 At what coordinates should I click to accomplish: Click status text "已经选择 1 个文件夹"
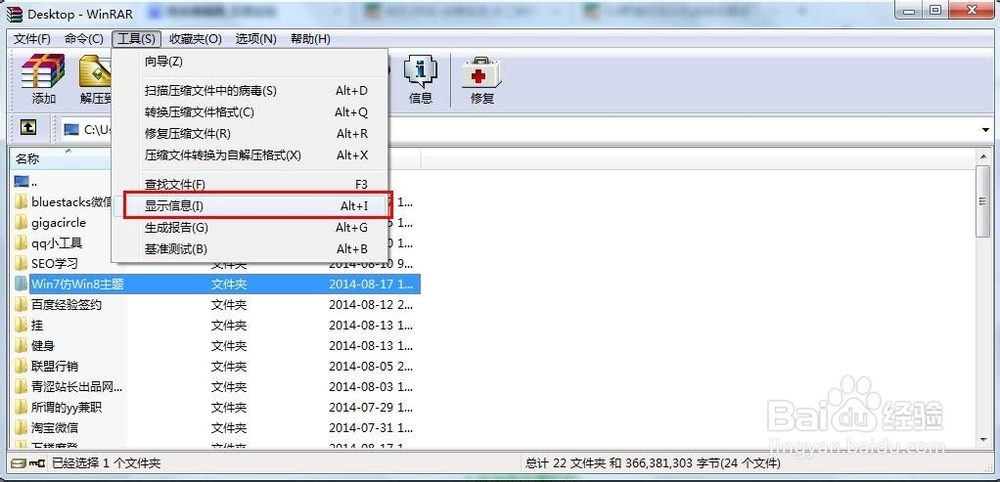pyautogui.click(x=106, y=463)
